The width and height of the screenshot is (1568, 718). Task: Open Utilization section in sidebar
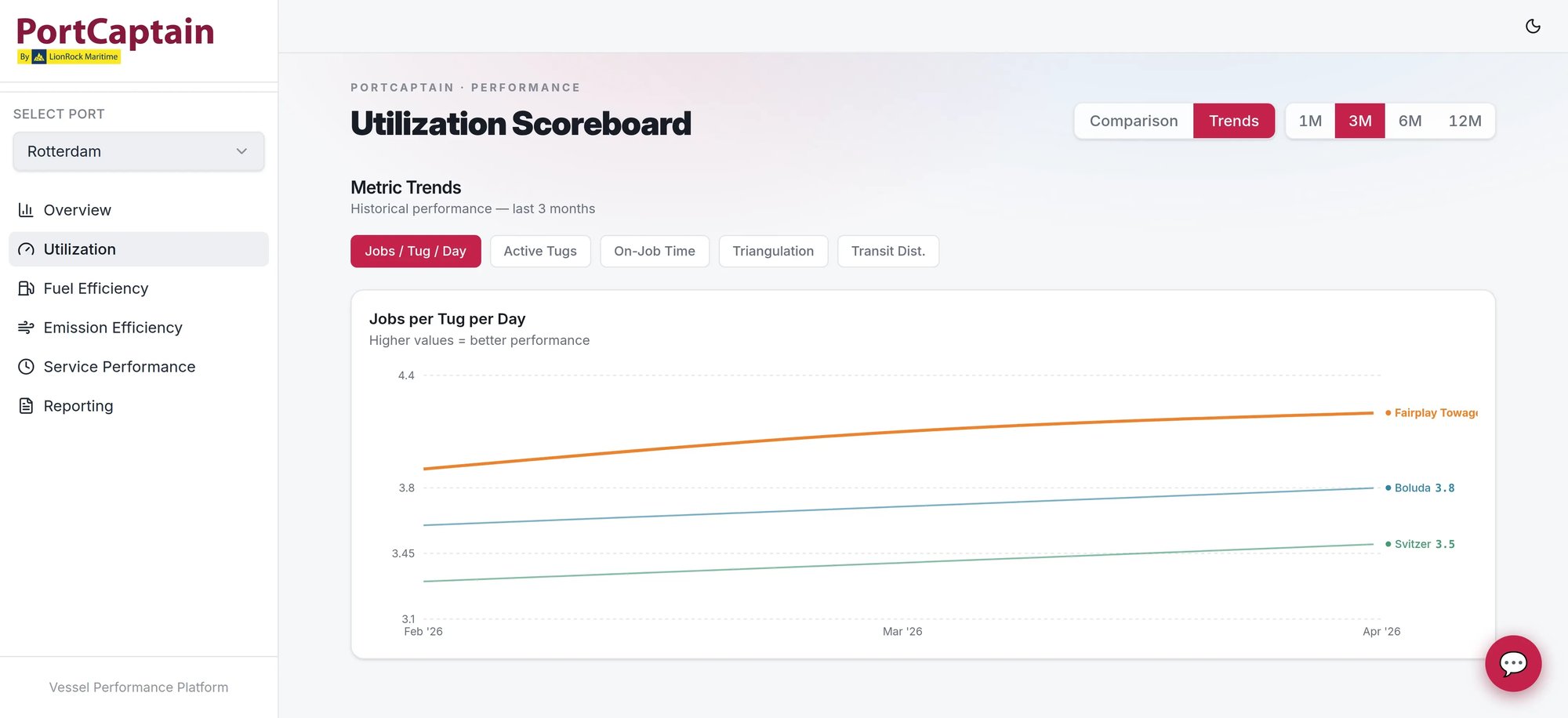click(139, 249)
